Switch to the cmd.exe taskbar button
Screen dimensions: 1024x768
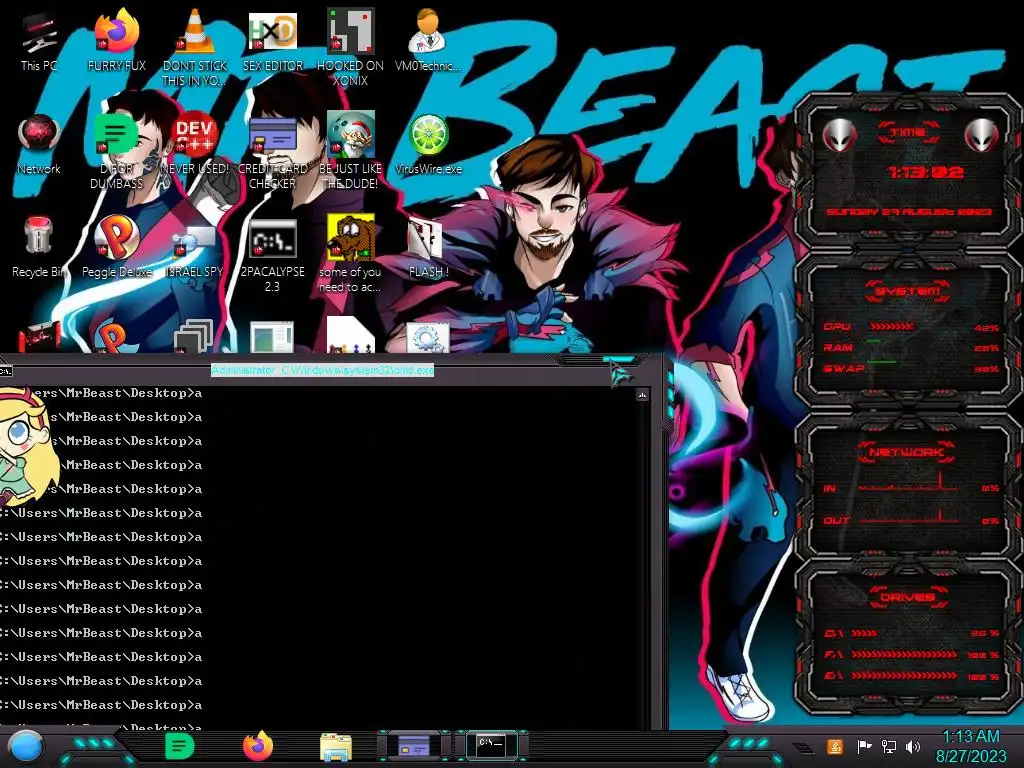[x=491, y=746]
